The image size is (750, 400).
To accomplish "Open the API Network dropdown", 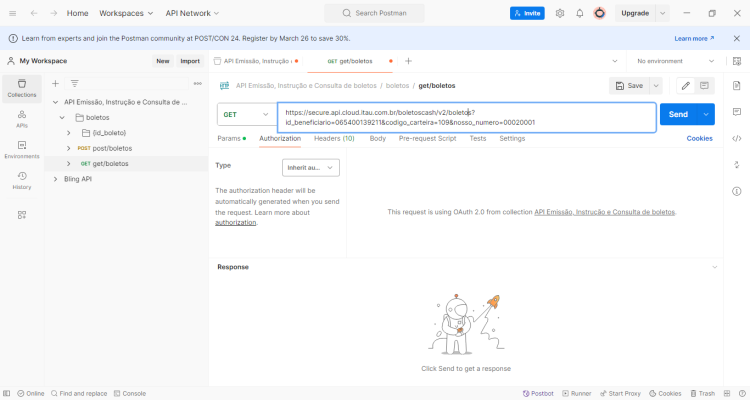I will pyautogui.click(x=192, y=13).
